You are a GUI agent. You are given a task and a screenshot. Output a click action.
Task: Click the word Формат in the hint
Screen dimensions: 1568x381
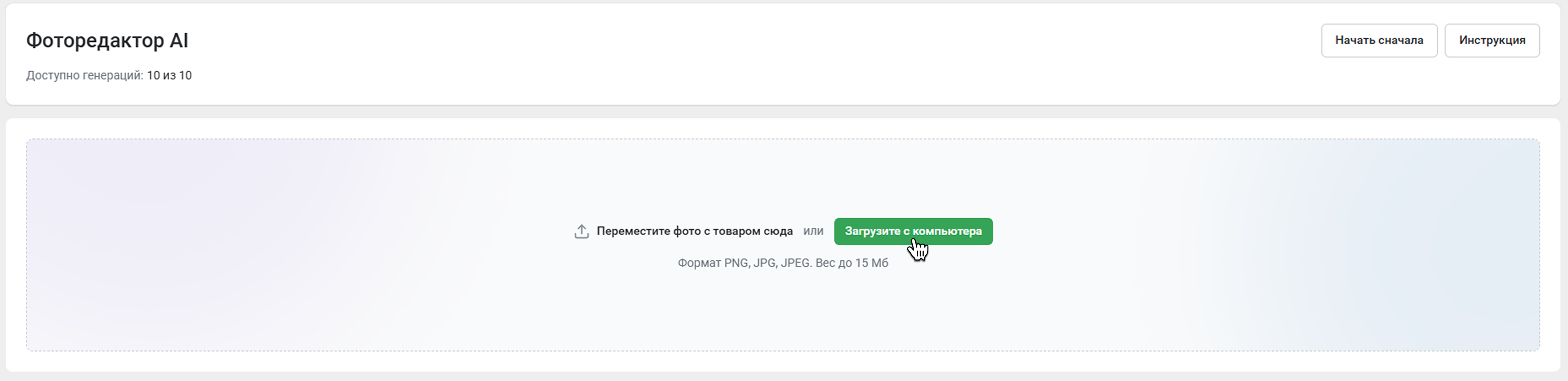pyautogui.click(x=699, y=263)
